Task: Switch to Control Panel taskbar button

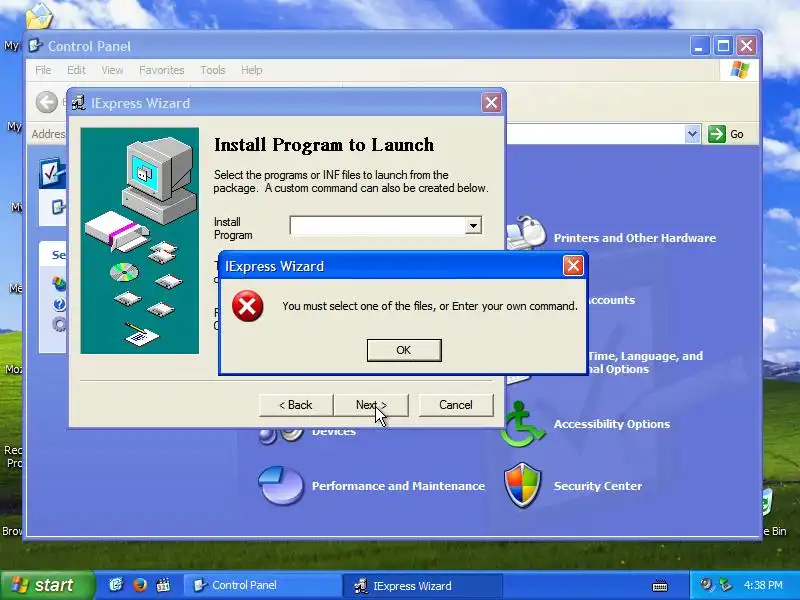Action: point(261,585)
